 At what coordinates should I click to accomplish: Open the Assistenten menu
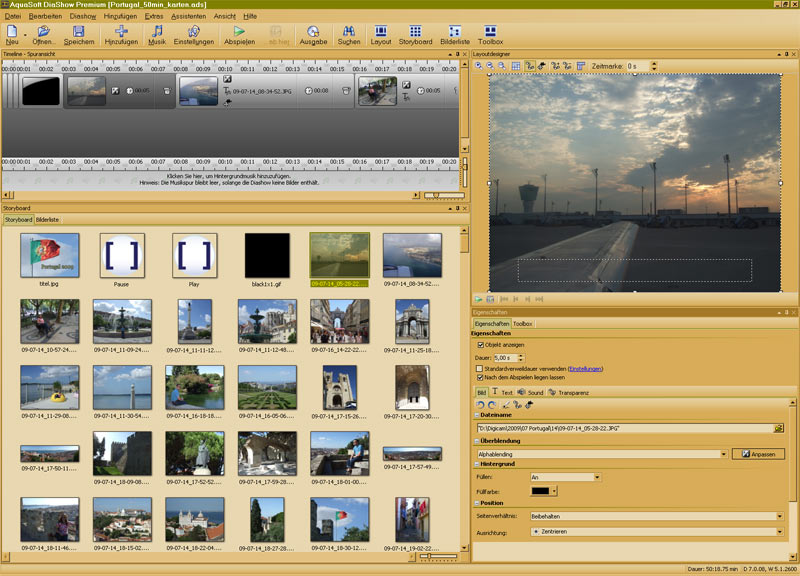(x=188, y=17)
